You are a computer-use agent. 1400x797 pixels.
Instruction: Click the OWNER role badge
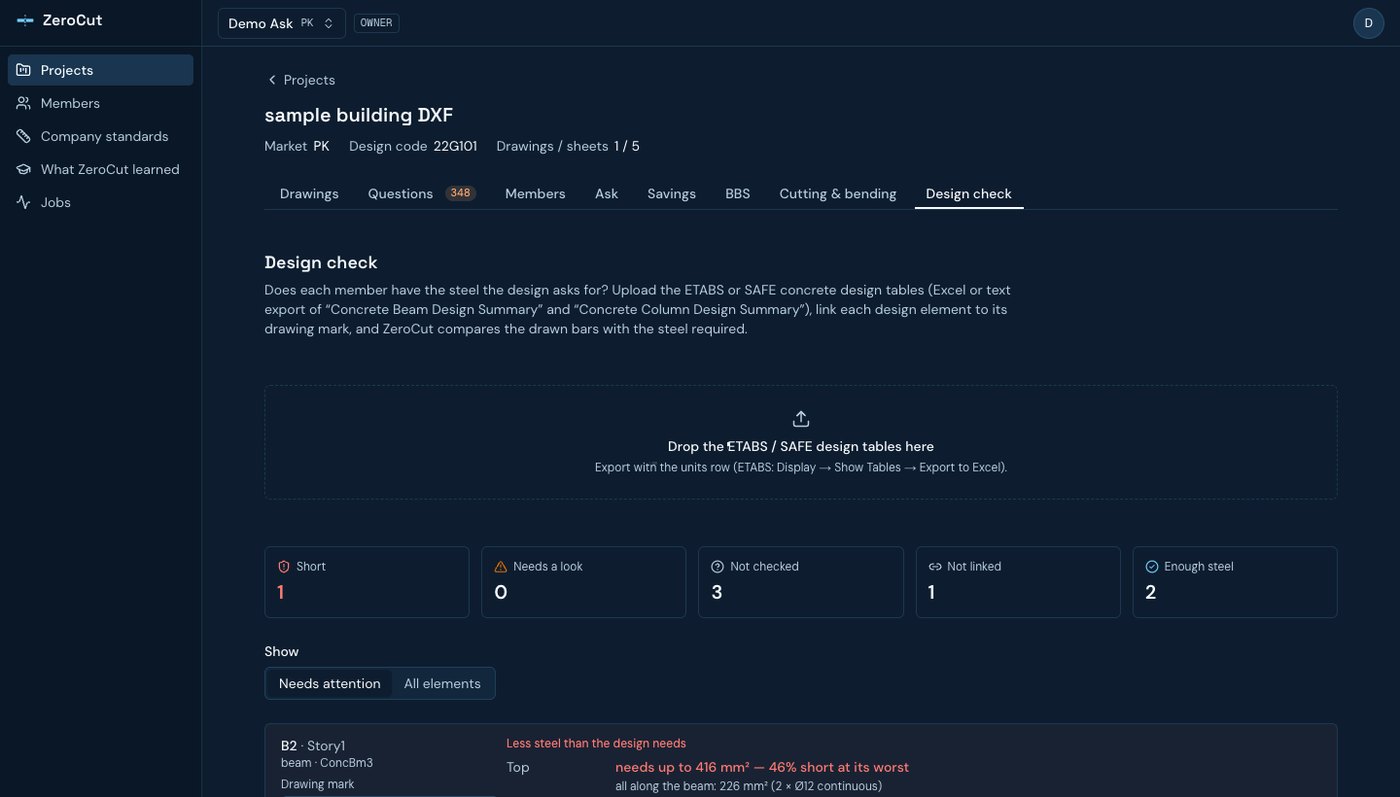pos(376,23)
